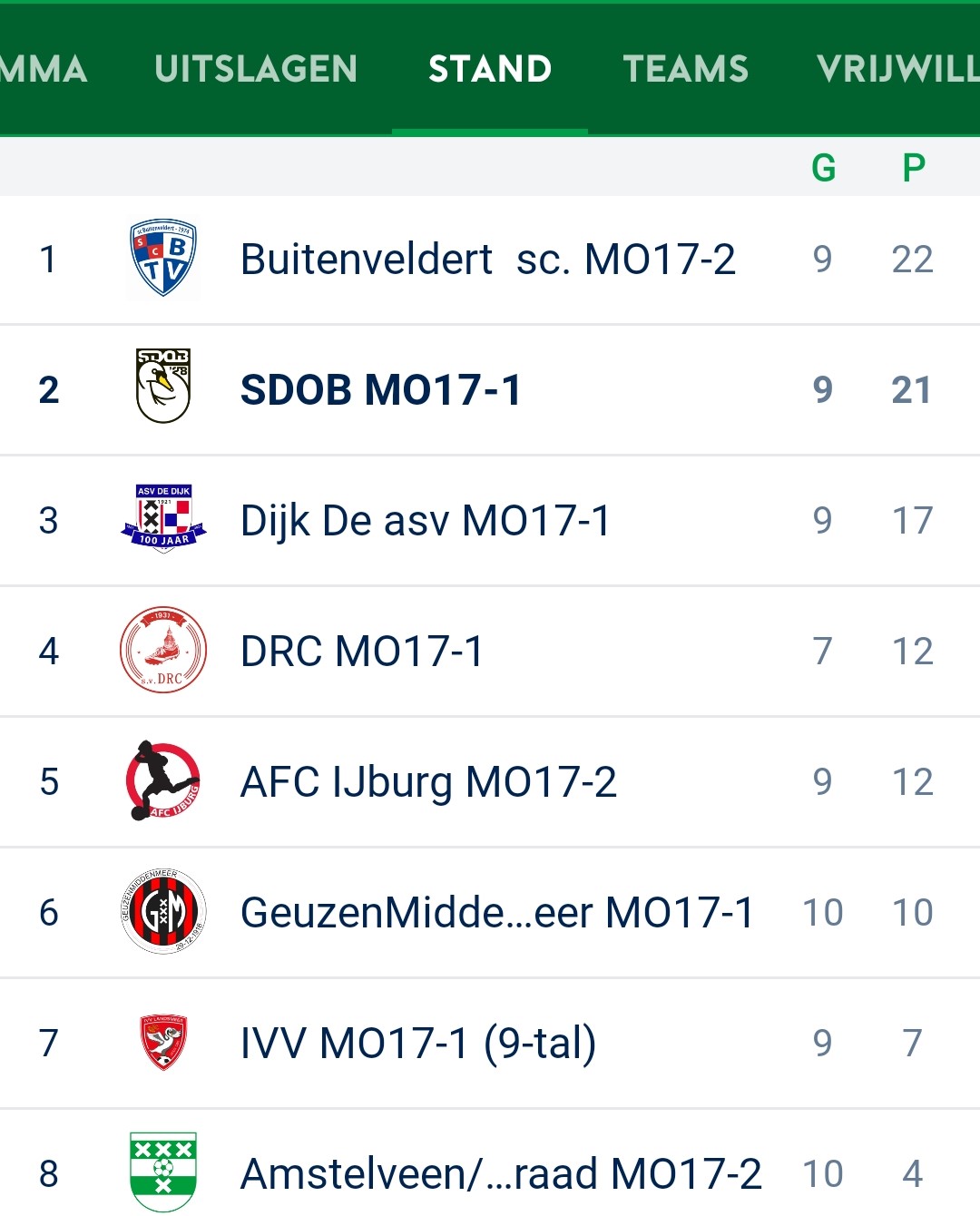Screen dimensions: 980x1216
Task: Select the ASV De Dijk logo
Action: tap(163, 519)
